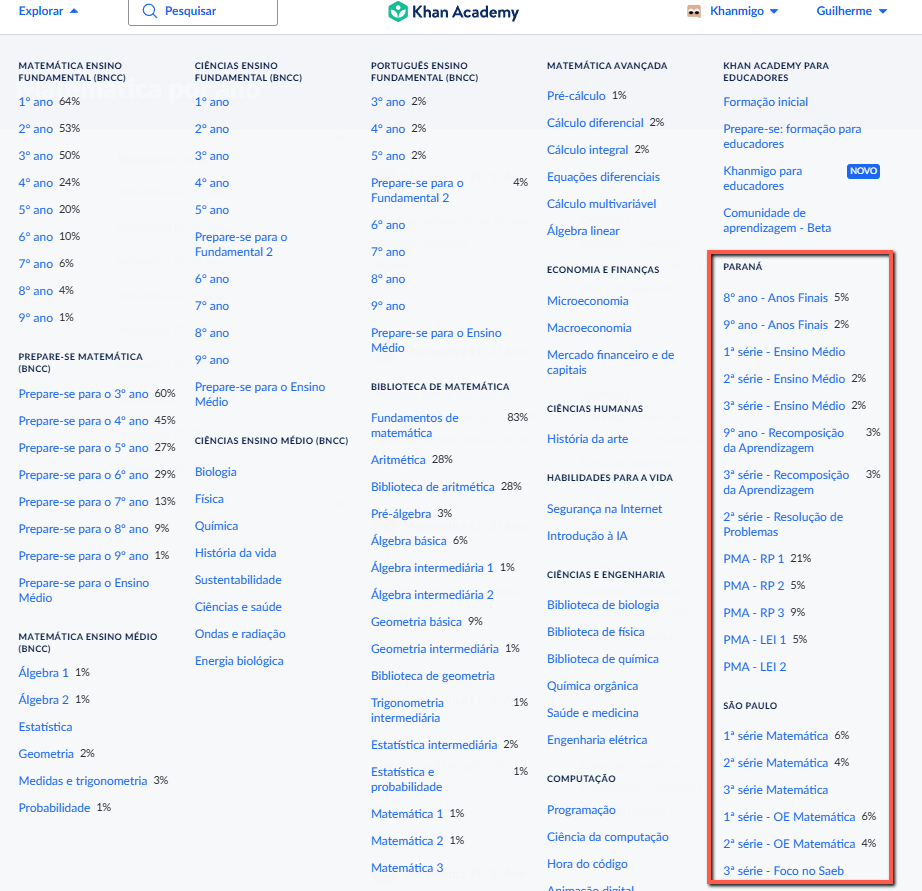Select 1ª série - Ensino Médio
The image size is (922, 891).
coord(784,352)
